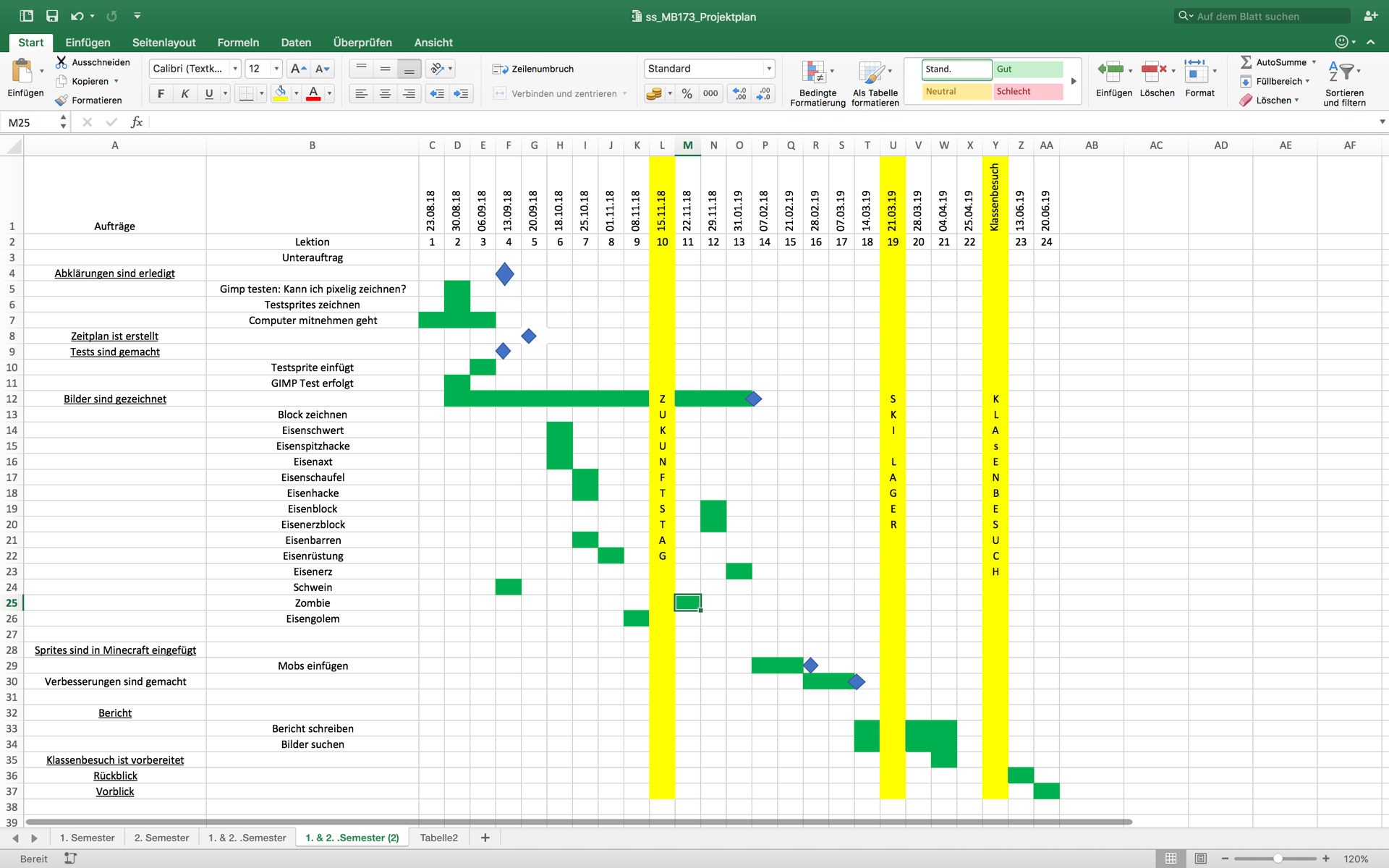Click the Ausschneiden scissors icon
This screenshot has width=1389, height=868.
click(61, 62)
